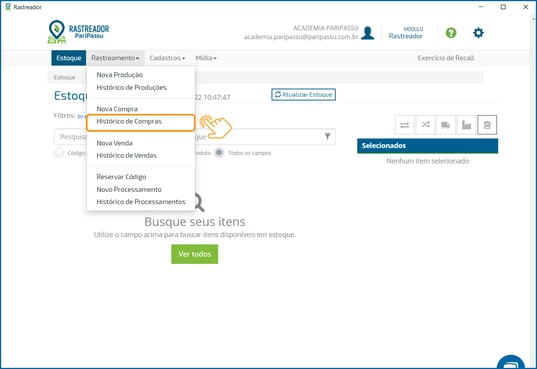The height and width of the screenshot is (369, 537).
Task: Click the shuffle arrows icon button
Action: click(x=425, y=125)
